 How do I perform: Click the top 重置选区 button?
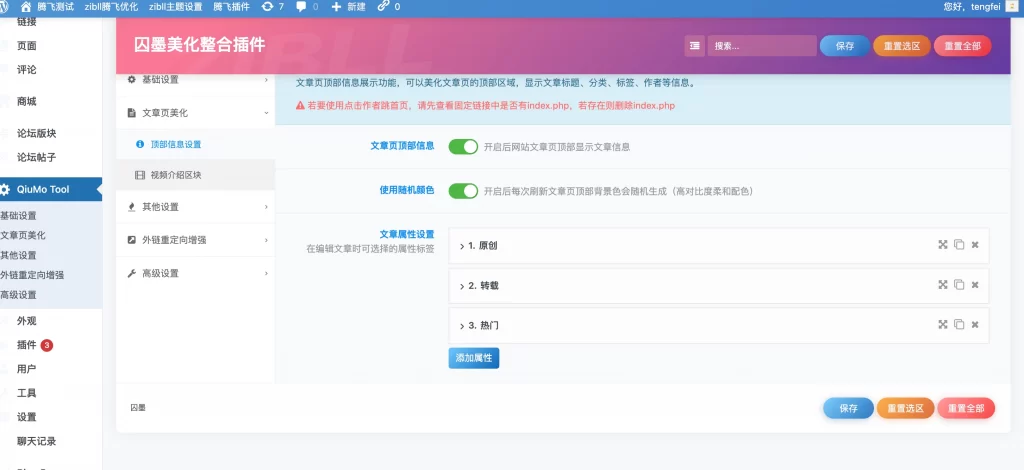pyautogui.click(x=902, y=46)
